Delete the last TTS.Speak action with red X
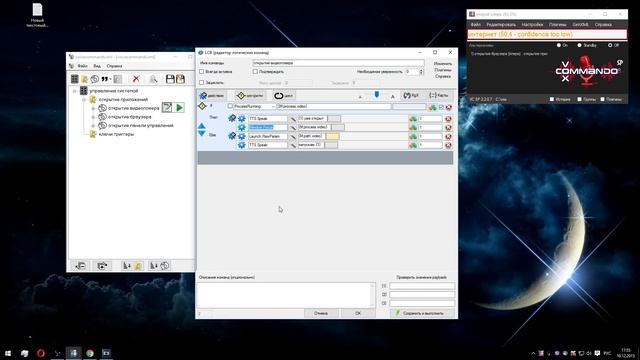Viewport: 640px width, 360px height. tap(448, 145)
